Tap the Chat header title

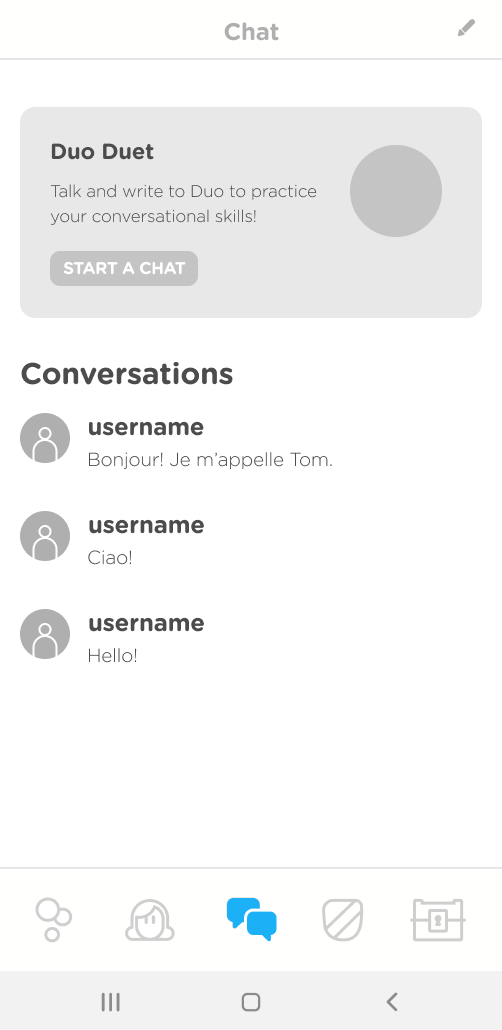click(x=252, y=32)
